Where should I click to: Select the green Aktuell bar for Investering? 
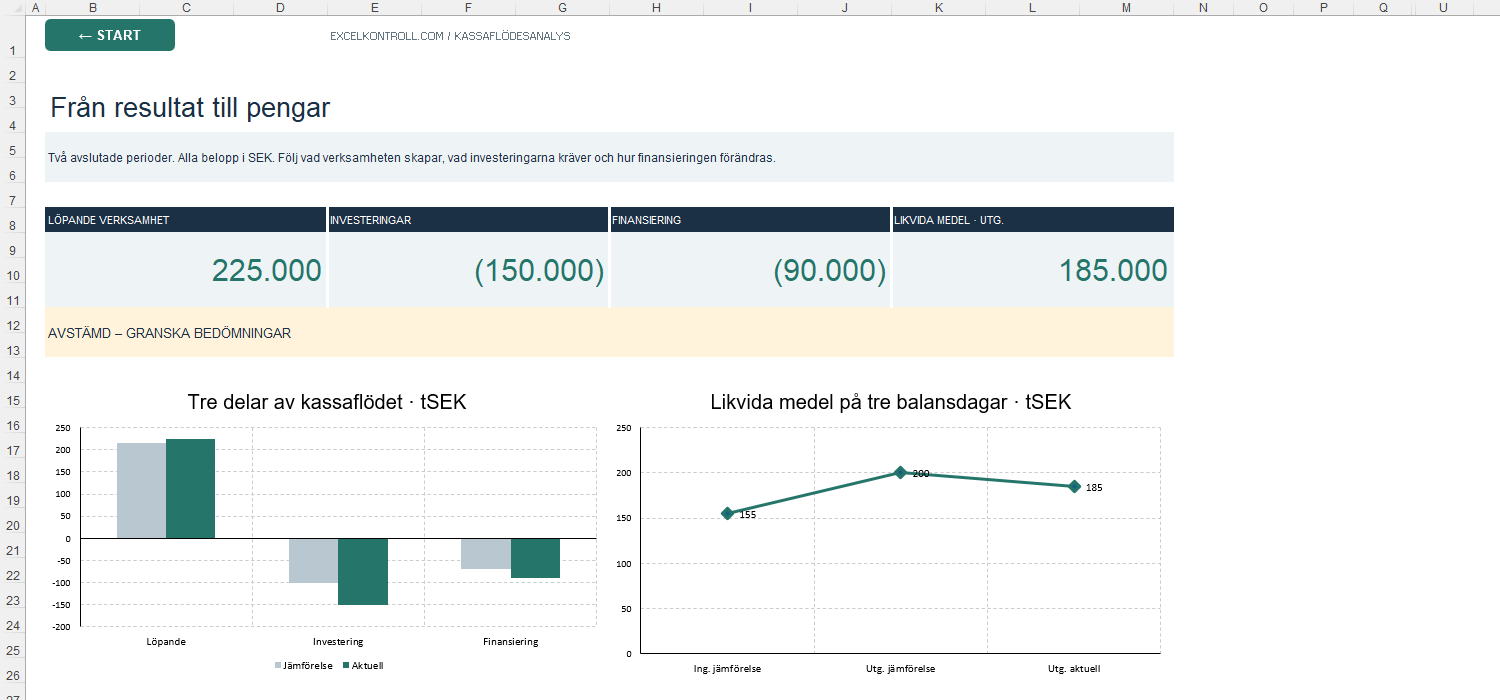click(362, 572)
